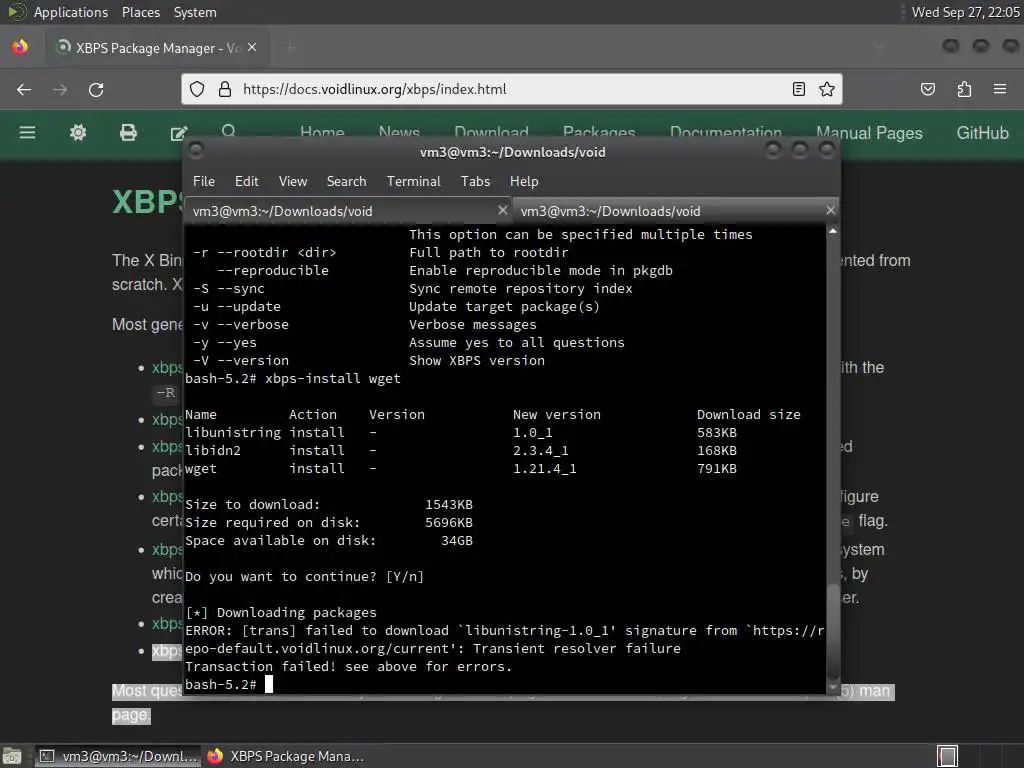
Task: Open Firefox extensions puzzle icon
Action: pos(964,89)
